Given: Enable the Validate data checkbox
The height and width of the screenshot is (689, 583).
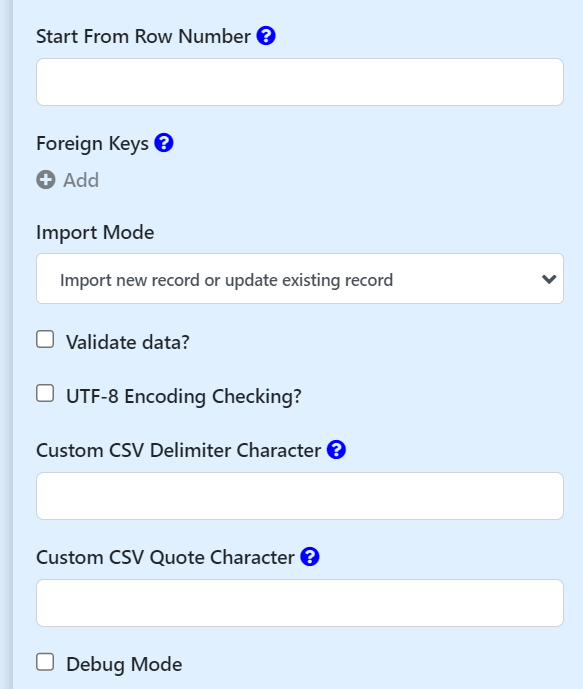Looking at the screenshot, I should 45,340.
